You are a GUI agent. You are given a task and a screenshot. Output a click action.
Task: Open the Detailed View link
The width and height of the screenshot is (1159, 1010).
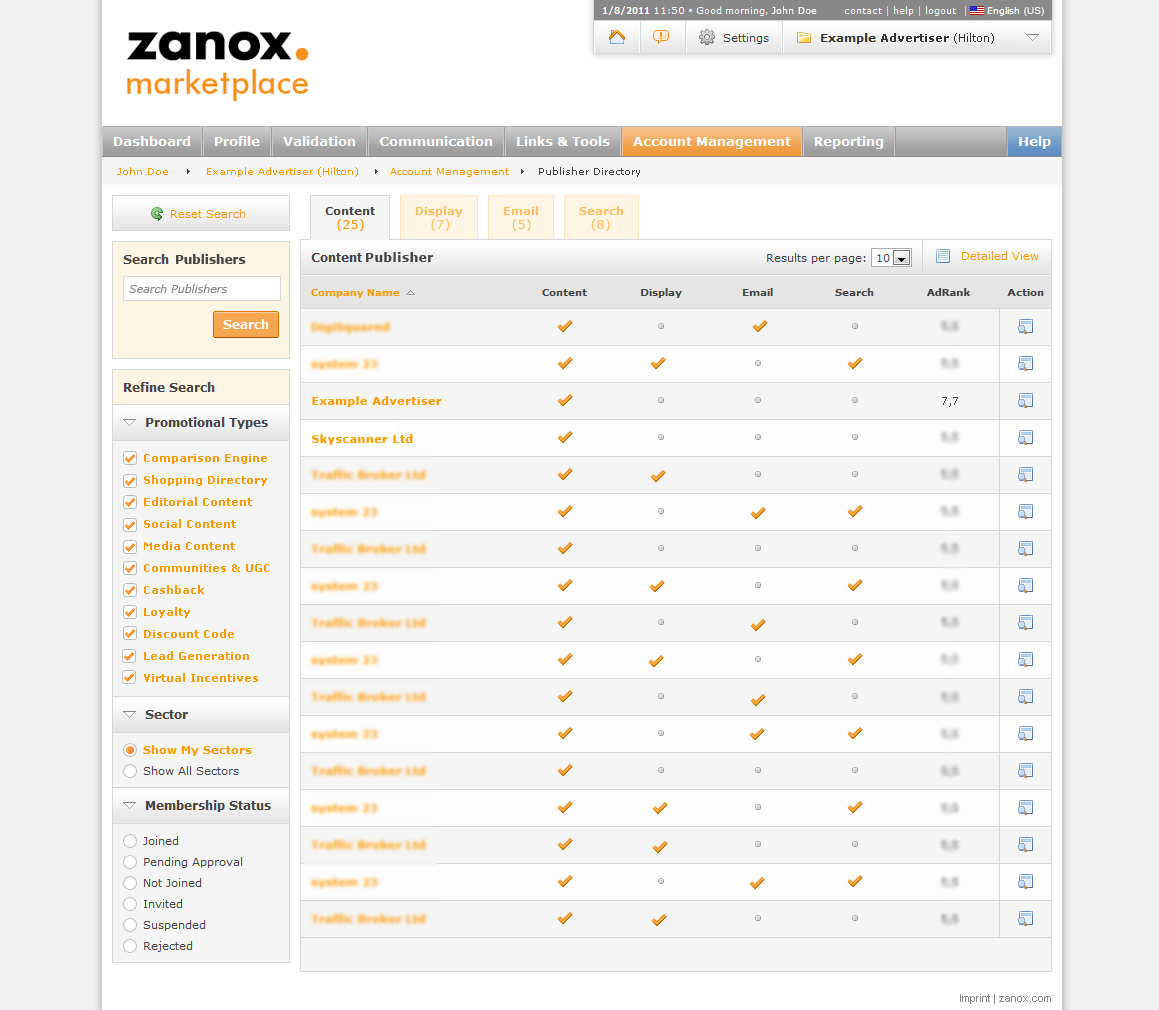click(x=999, y=256)
